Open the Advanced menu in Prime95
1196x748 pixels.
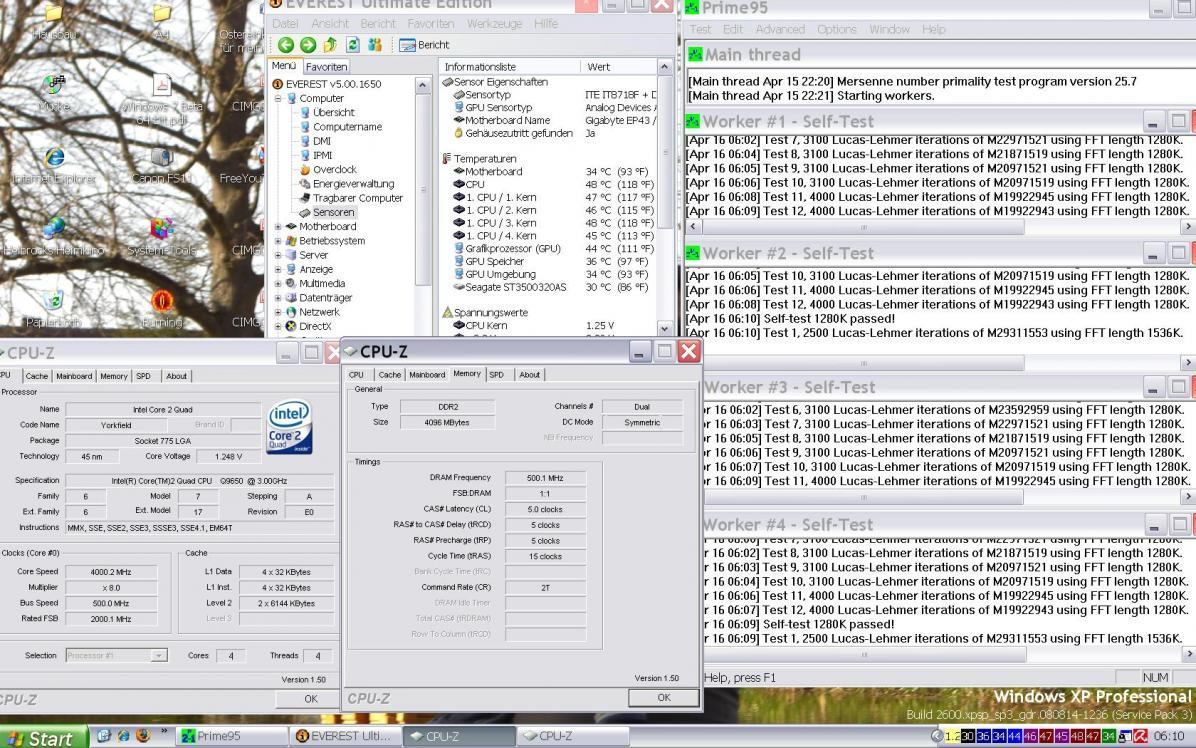pos(780,29)
